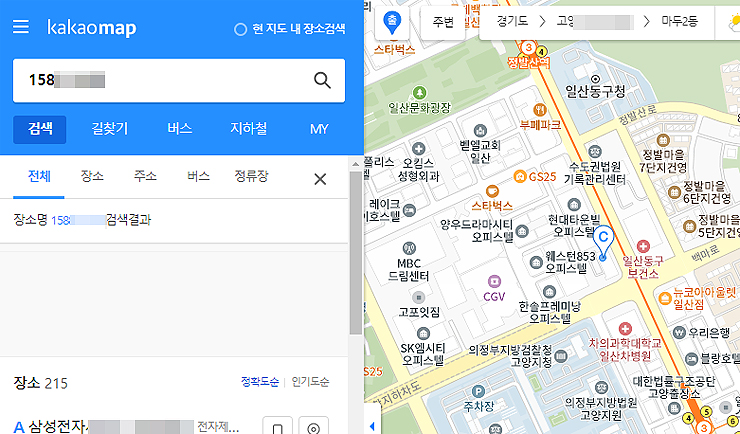
Task: Close search results with X
Action: point(320,179)
